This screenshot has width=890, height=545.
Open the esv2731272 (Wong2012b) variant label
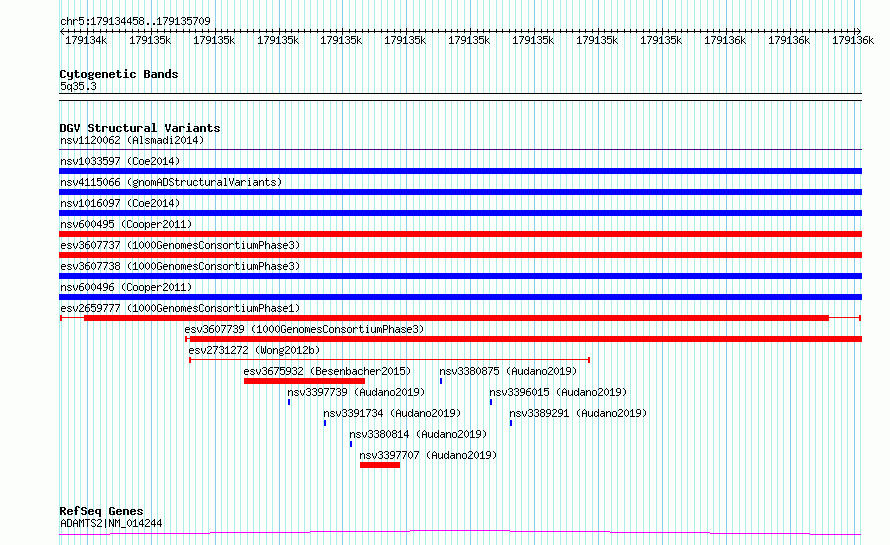click(x=254, y=350)
